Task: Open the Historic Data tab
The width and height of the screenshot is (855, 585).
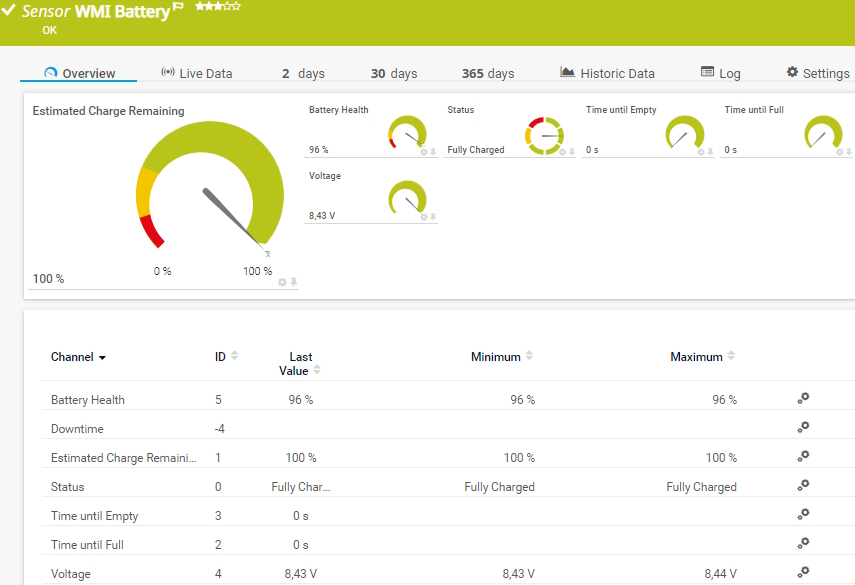Action: click(x=607, y=73)
